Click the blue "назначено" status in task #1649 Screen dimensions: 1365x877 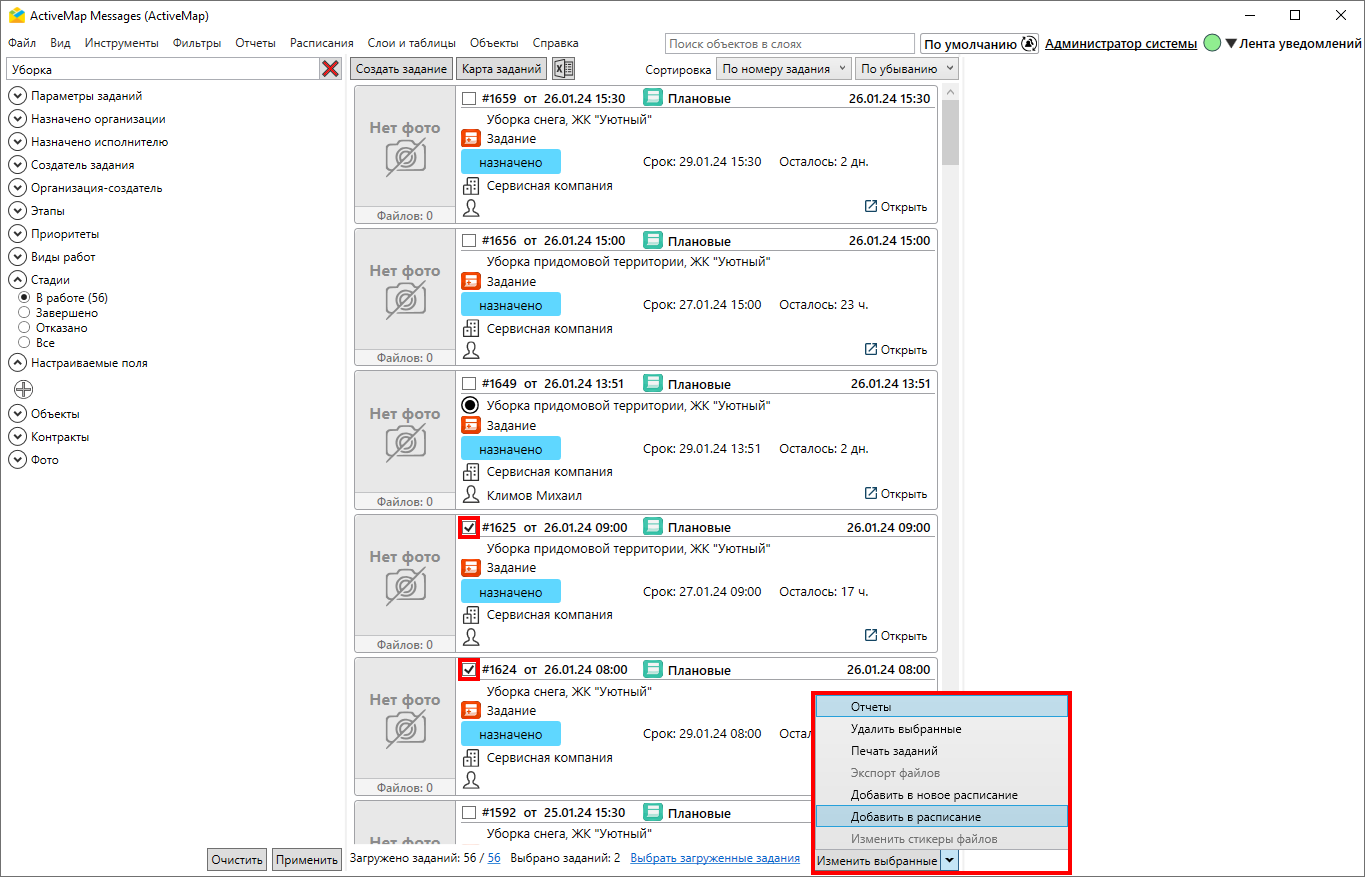click(x=510, y=449)
